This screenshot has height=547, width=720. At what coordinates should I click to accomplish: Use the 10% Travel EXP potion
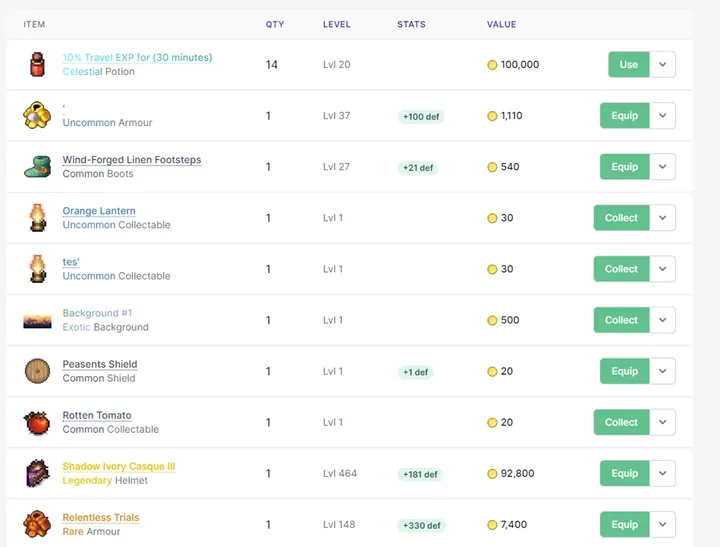click(629, 64)
